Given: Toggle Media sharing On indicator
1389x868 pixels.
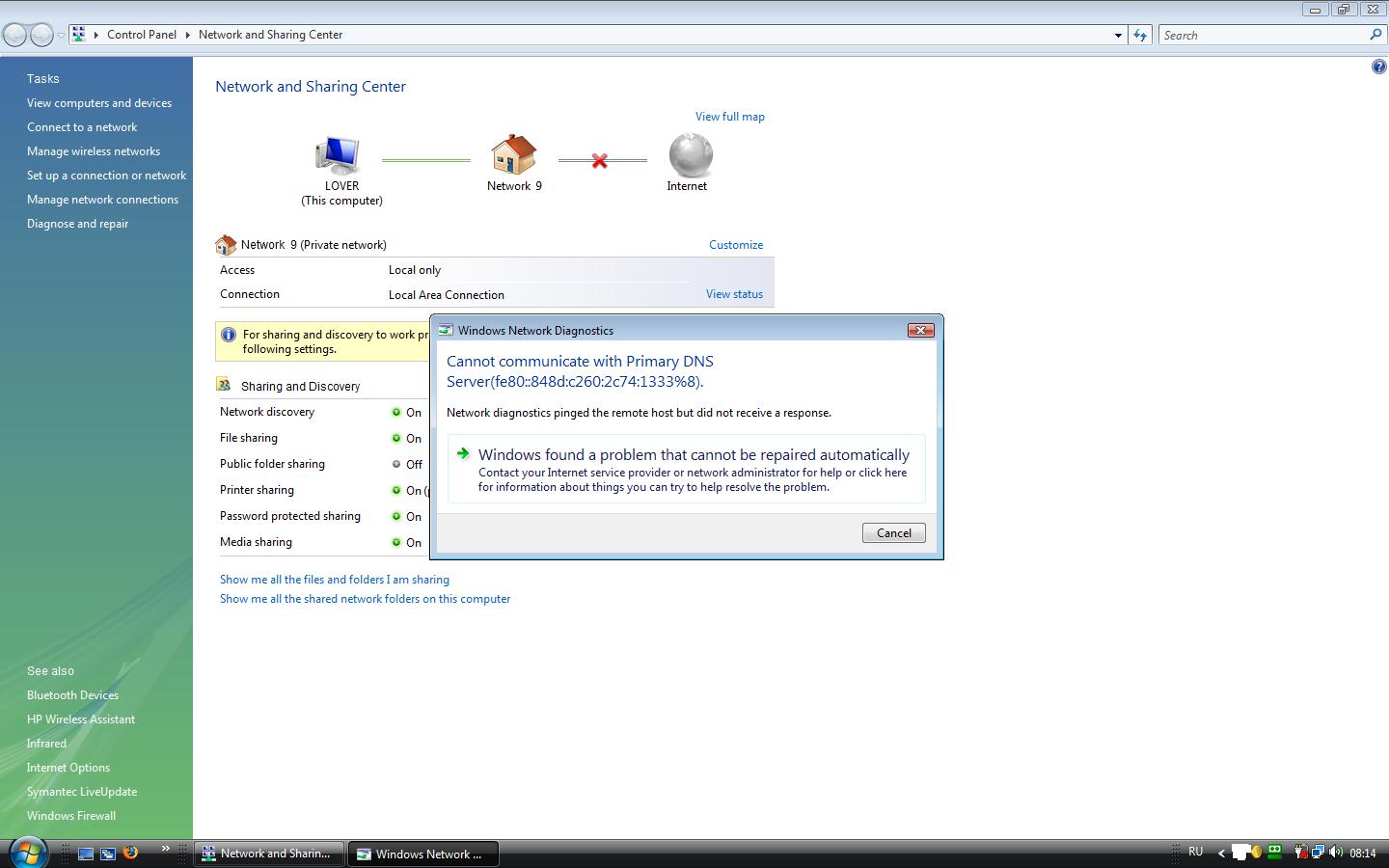Looking at the screenshot, I should [x=396, y=542].
